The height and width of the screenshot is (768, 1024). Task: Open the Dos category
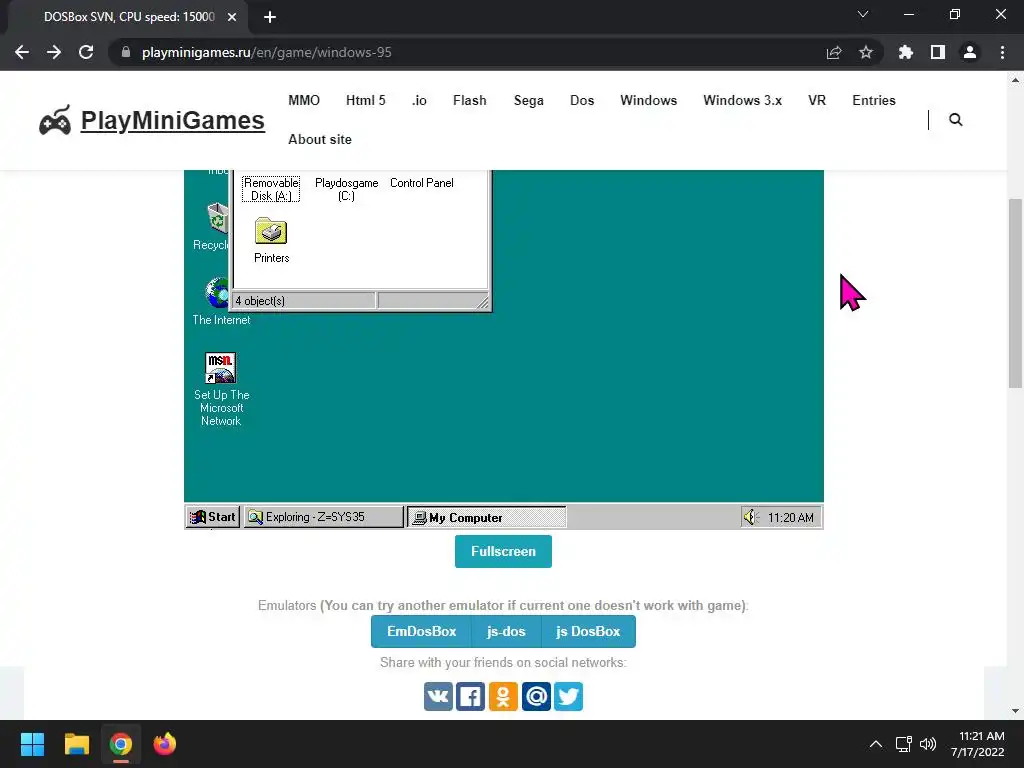click(x=582, y=101)
